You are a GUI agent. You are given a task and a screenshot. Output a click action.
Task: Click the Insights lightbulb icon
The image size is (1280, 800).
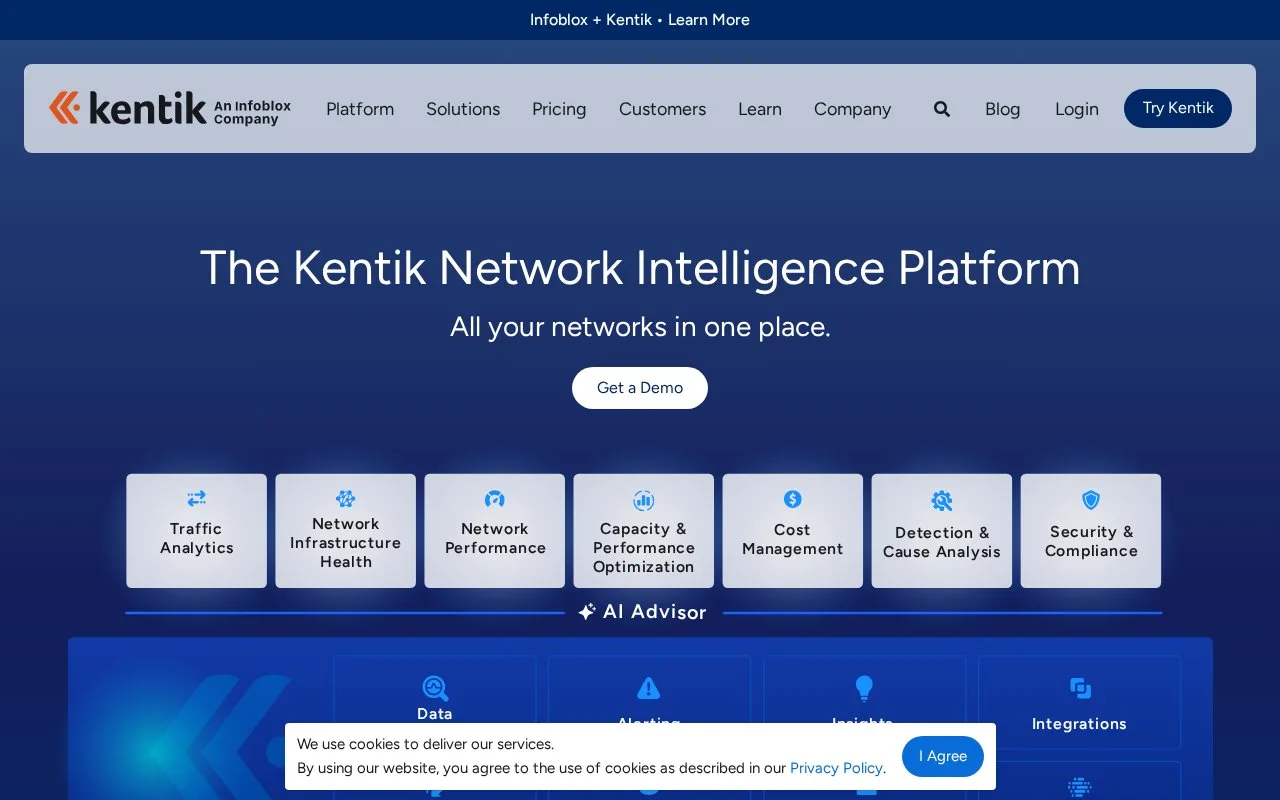(864, 688)
